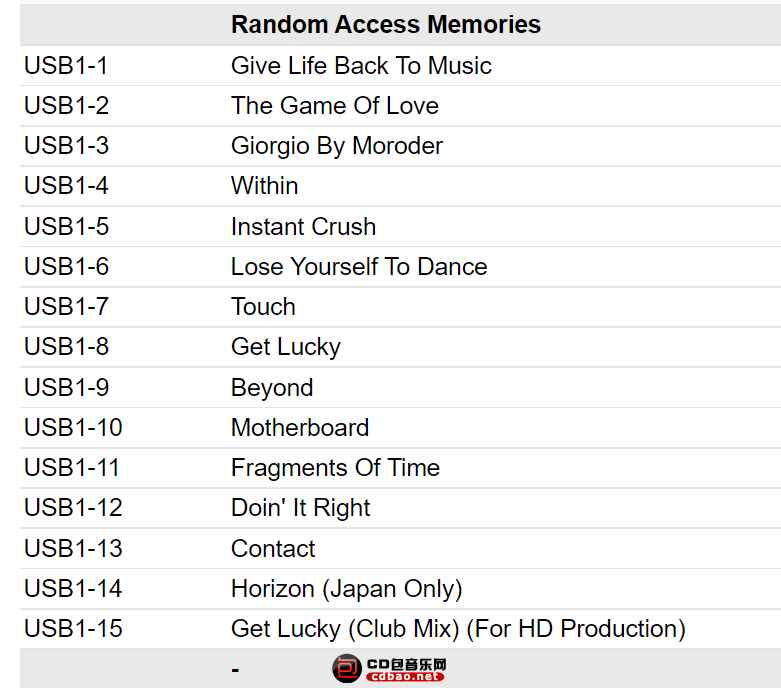
Task: Click the Beyond track title
Action: pyautogui.click(x=272, y=388)
